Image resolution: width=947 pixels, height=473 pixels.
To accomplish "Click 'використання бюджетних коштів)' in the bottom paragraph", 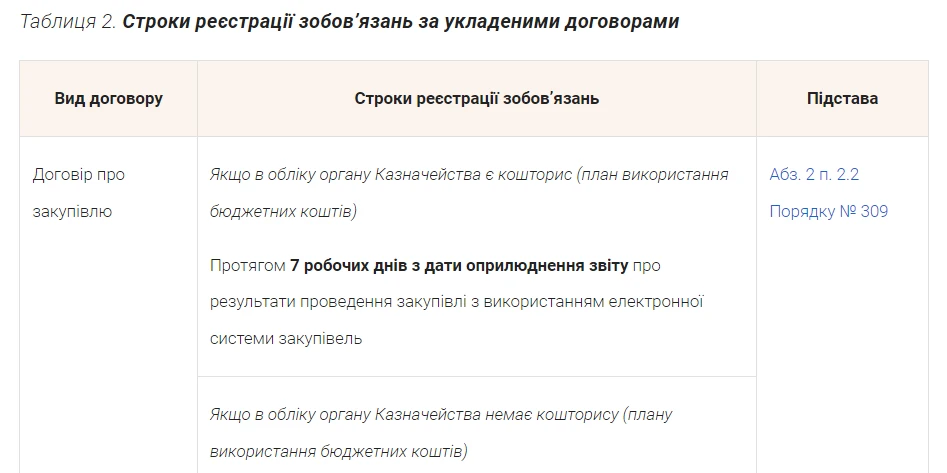I will click(x=338, y=449).
